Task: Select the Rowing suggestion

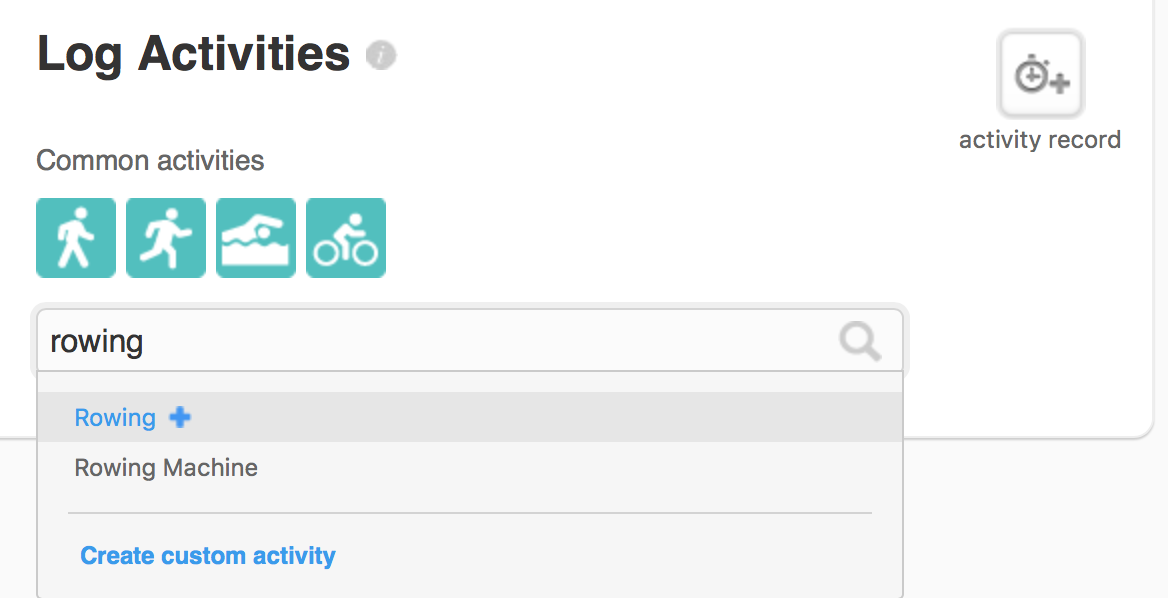Action: pos(115,418)
